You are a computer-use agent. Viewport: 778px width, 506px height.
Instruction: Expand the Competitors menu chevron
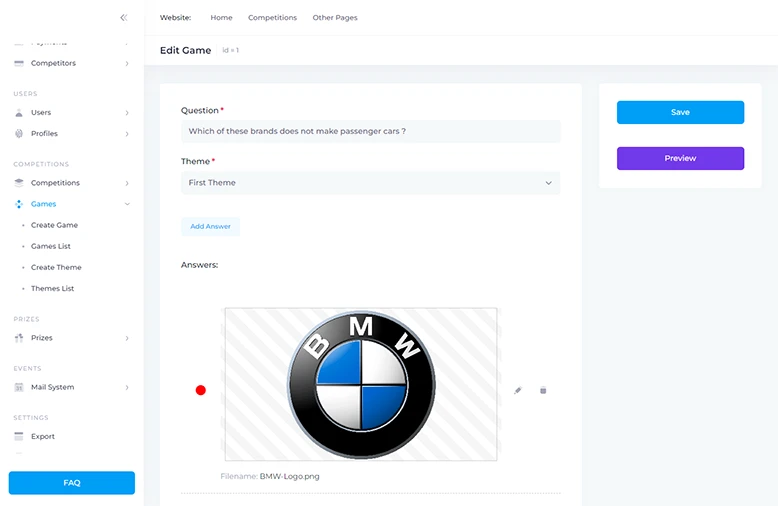(x=127, y=63)
